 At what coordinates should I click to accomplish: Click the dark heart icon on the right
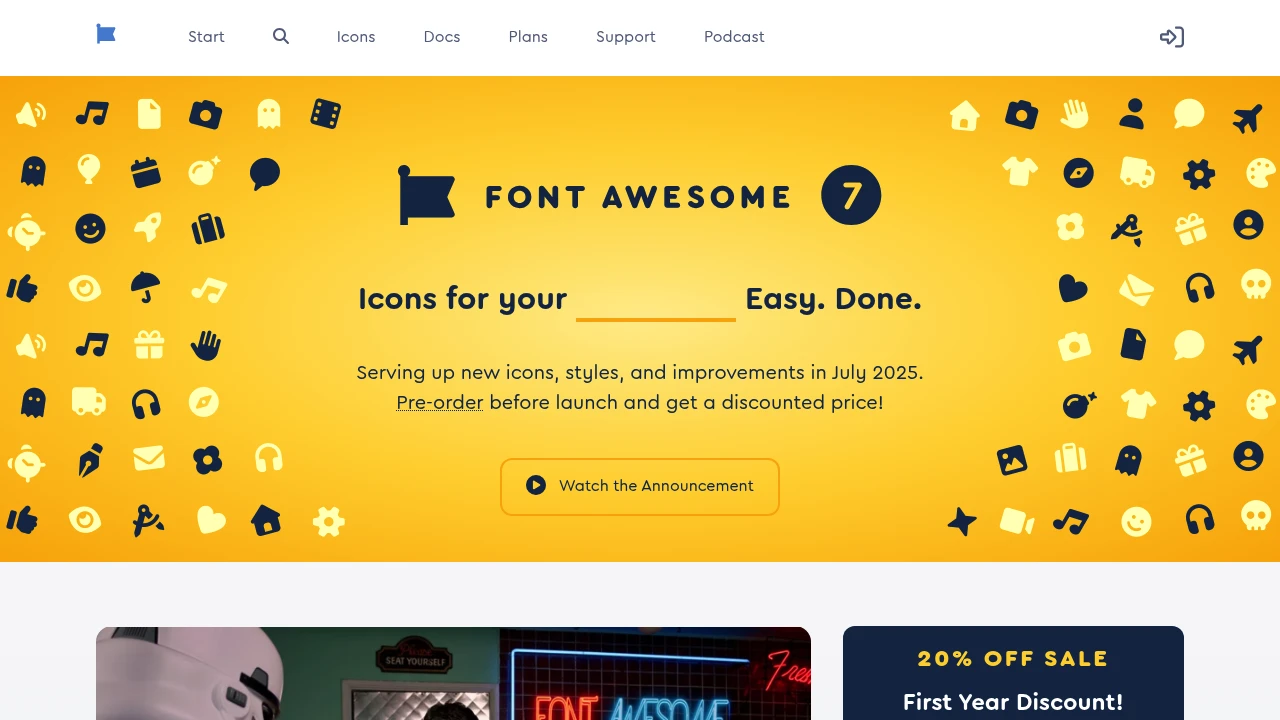[x=1073, y=289]
